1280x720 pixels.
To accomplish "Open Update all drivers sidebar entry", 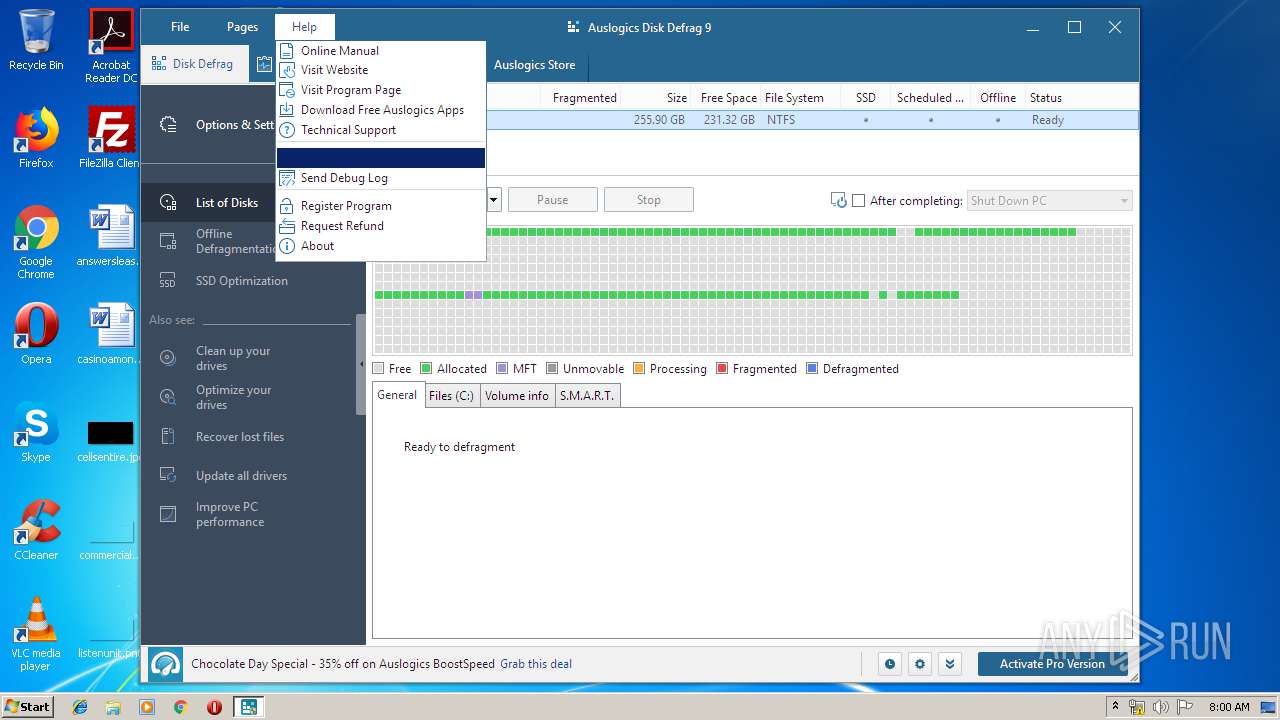I will point(241,476).
